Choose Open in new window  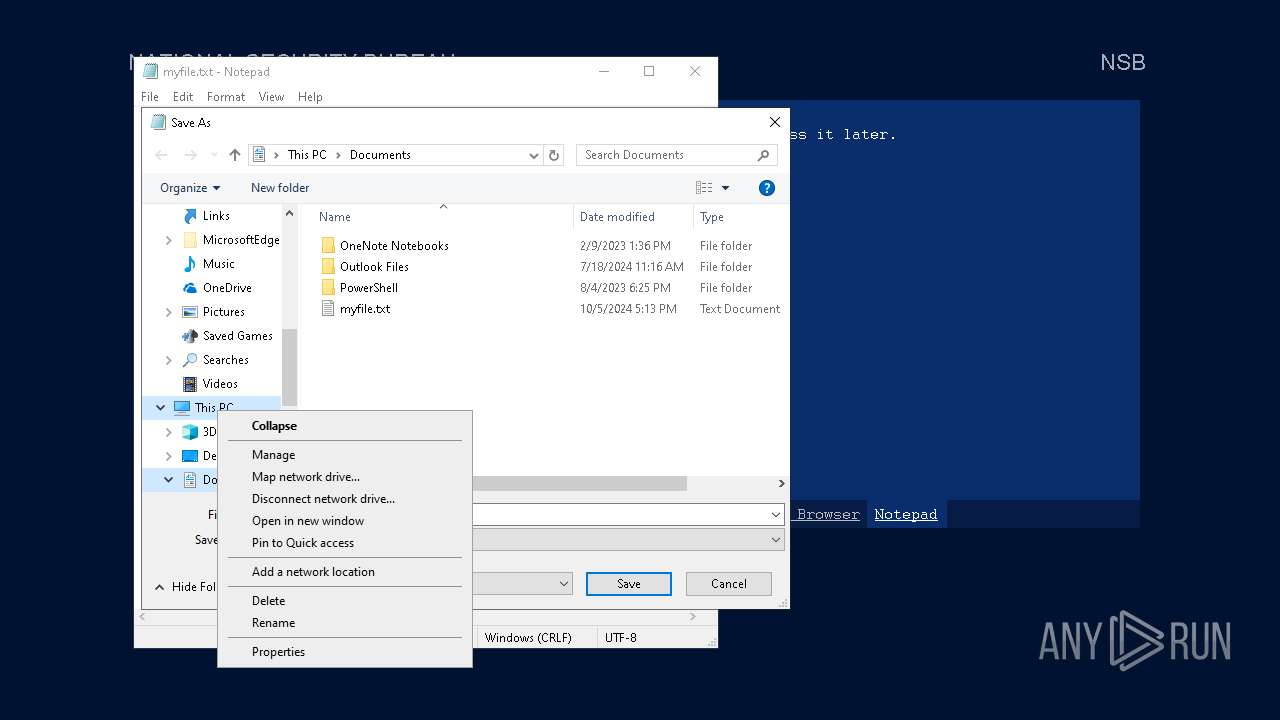[x=345, y=521]
